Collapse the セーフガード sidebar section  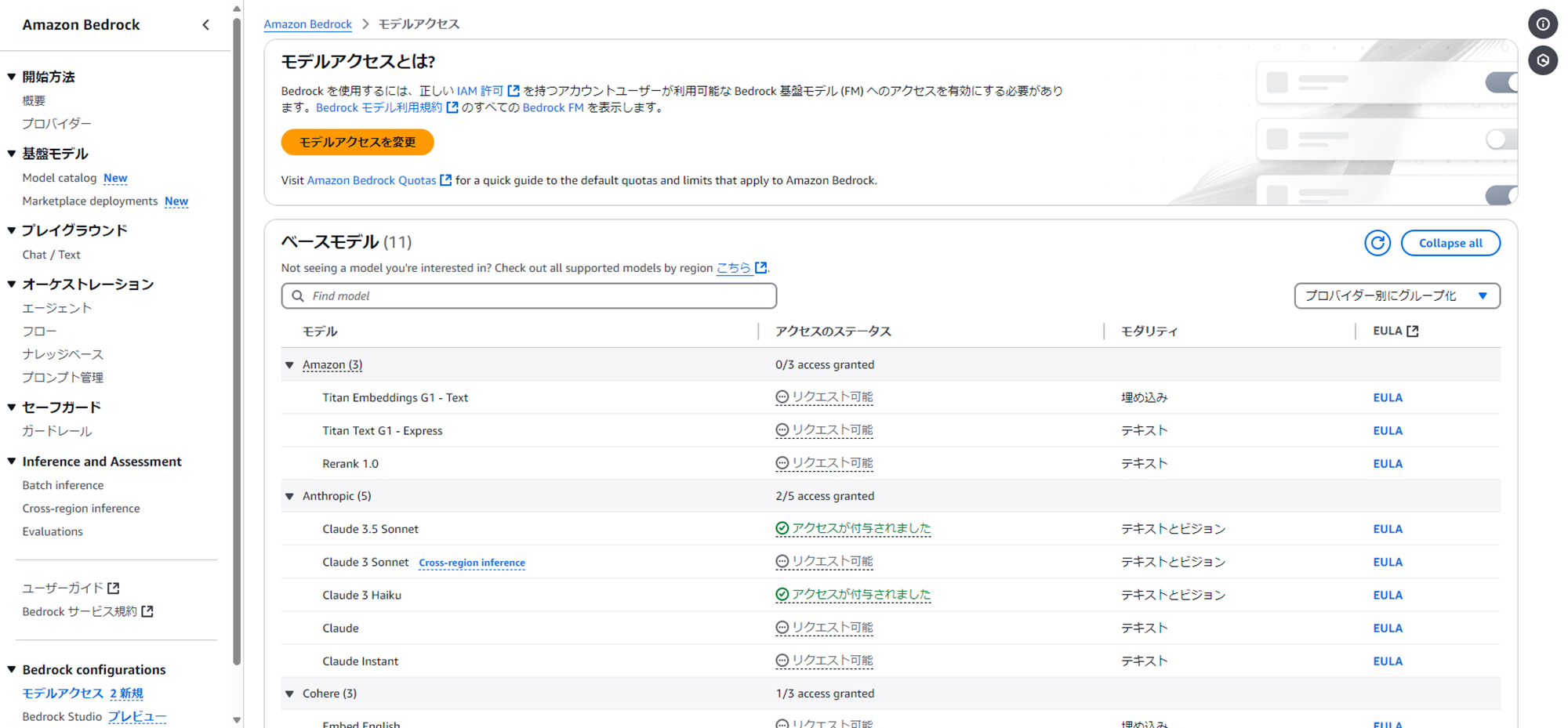tap(12, 407)
